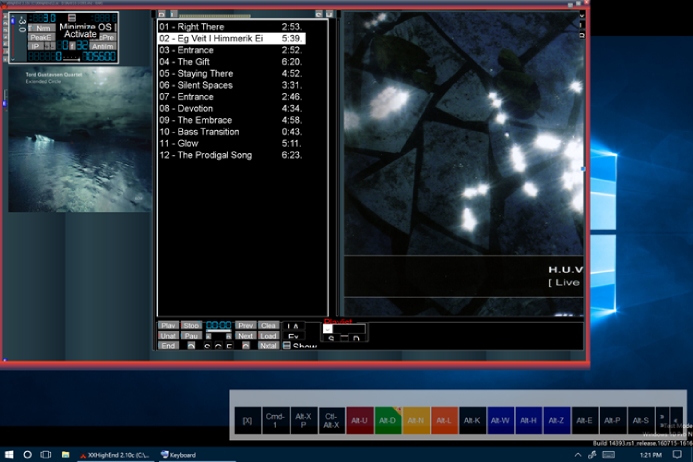
Task: Select track 11 - Glow
Action: coord(231,143)
